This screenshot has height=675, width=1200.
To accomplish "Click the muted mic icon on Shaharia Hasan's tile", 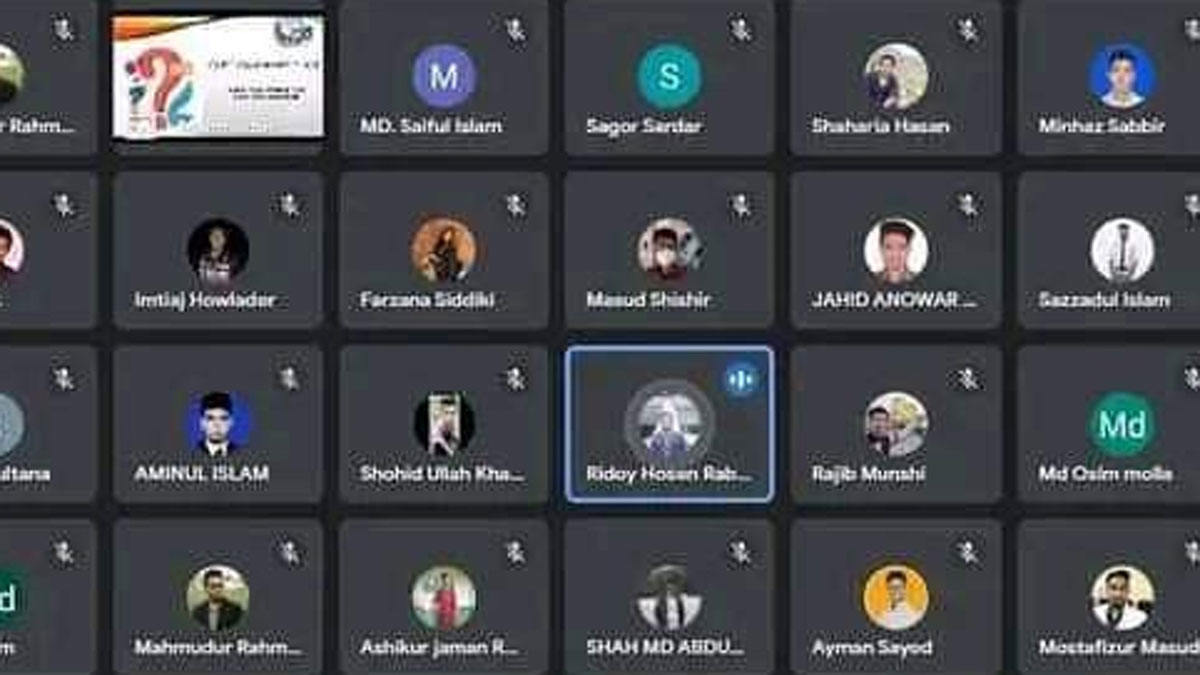I will pos(967,31).
